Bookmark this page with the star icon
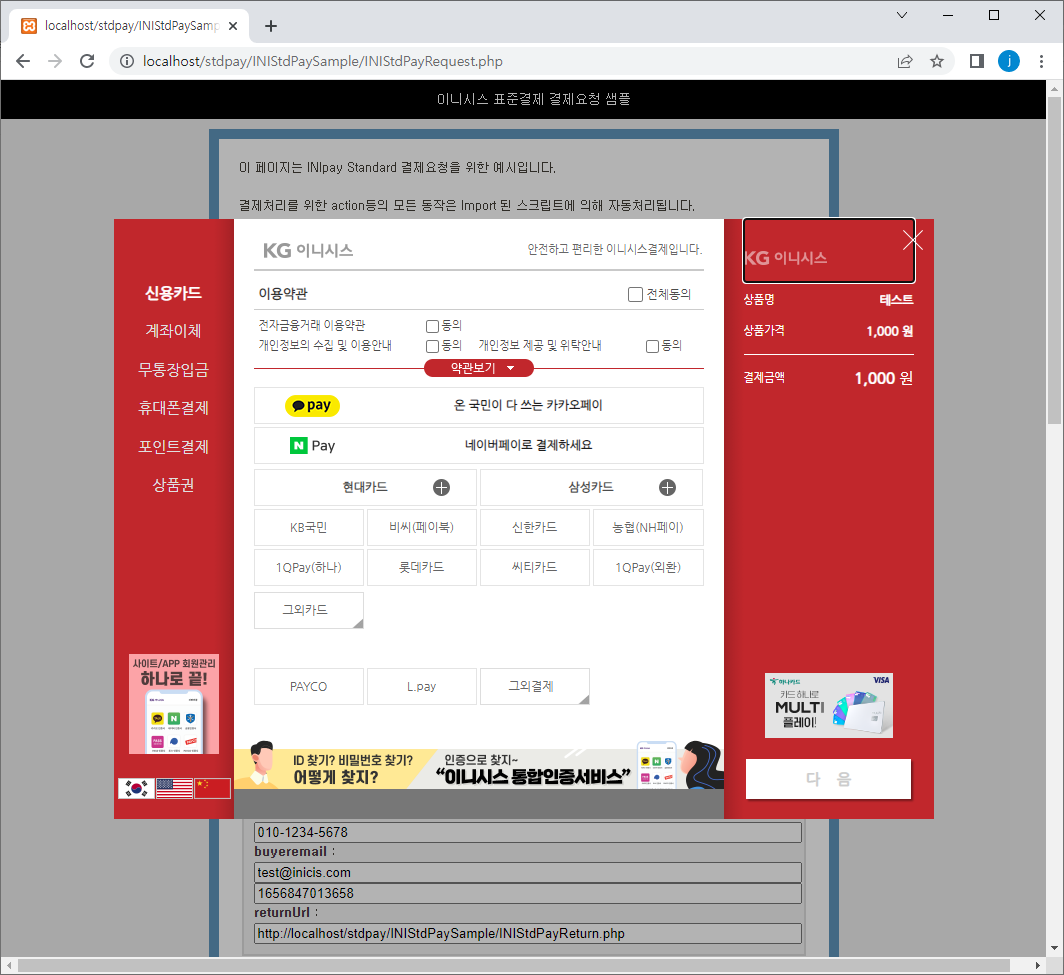The image size is (1064, 975). [936, 61]
